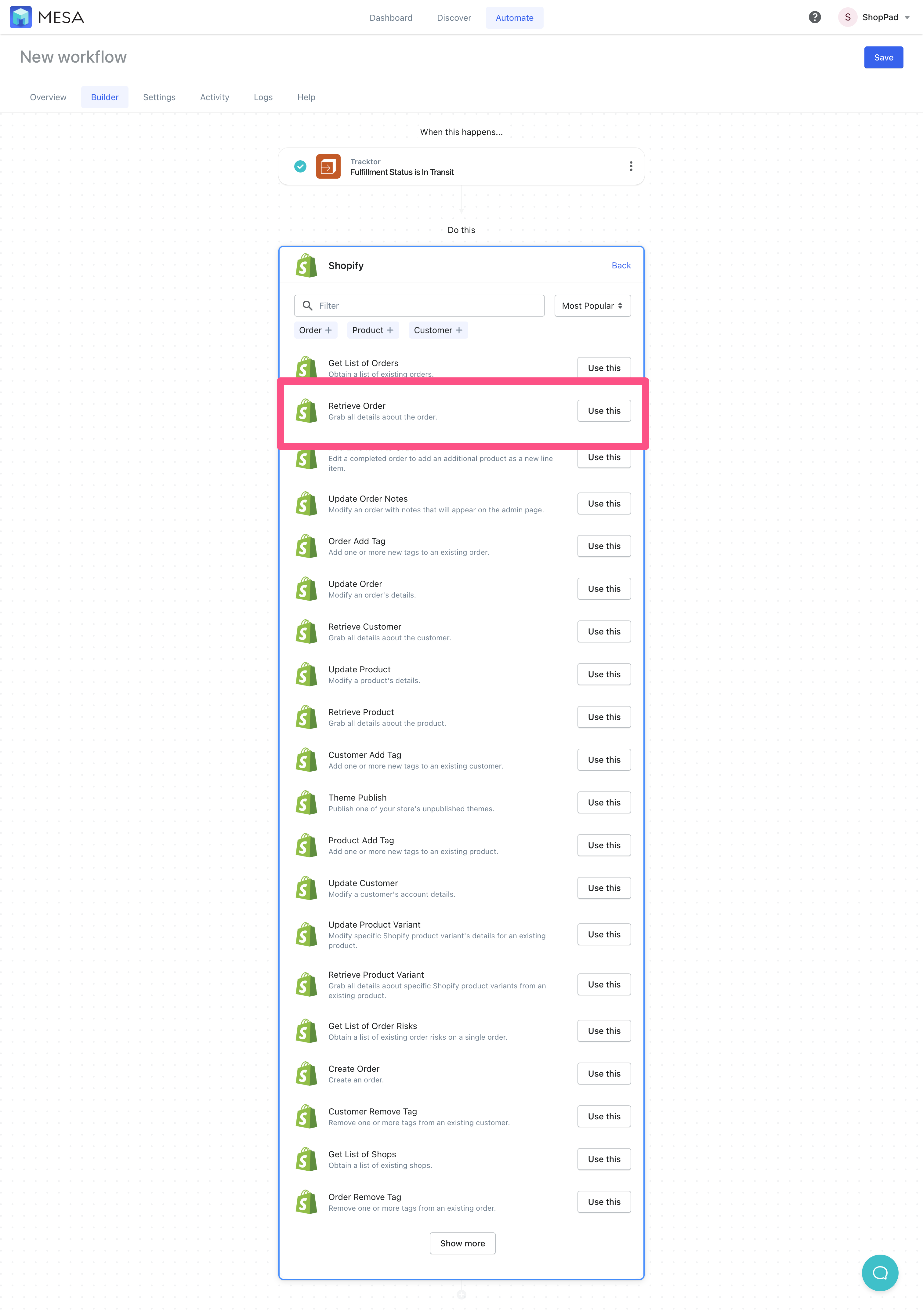Click the Get List of Shops title
923x1316 pixels.
point(362,1154)
